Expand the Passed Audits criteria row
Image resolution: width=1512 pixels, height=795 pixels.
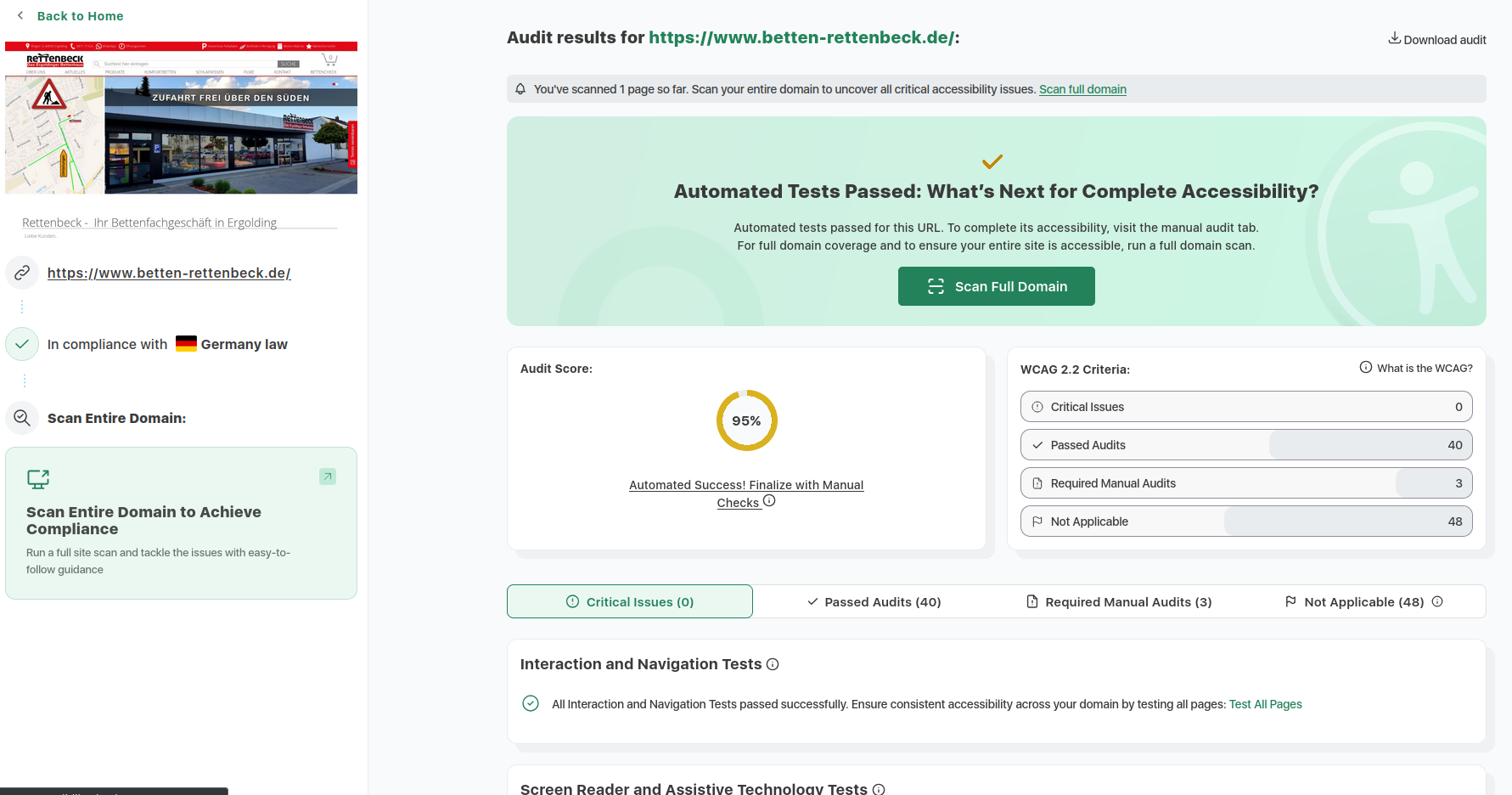(1245, 445)
